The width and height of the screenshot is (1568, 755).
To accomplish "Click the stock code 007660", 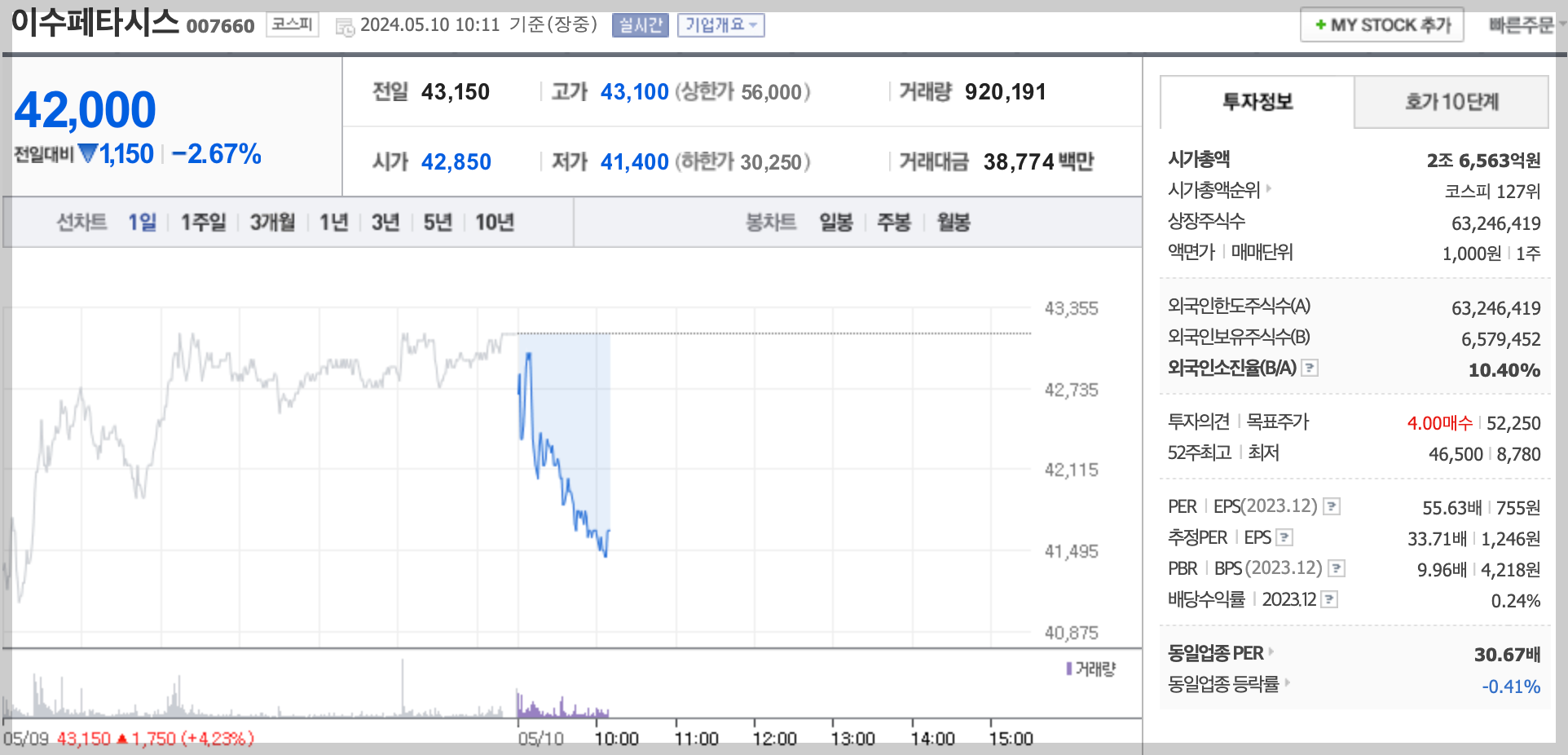I will [x=220, y=26].
